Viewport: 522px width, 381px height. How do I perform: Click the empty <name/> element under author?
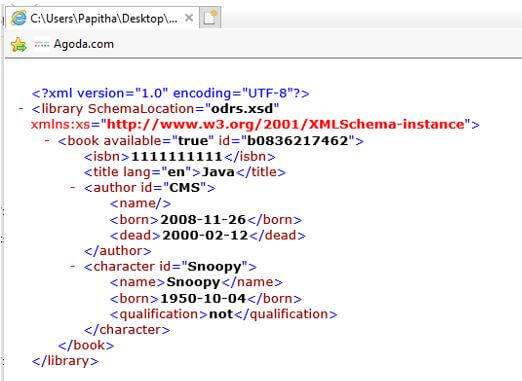pos(140,203)
